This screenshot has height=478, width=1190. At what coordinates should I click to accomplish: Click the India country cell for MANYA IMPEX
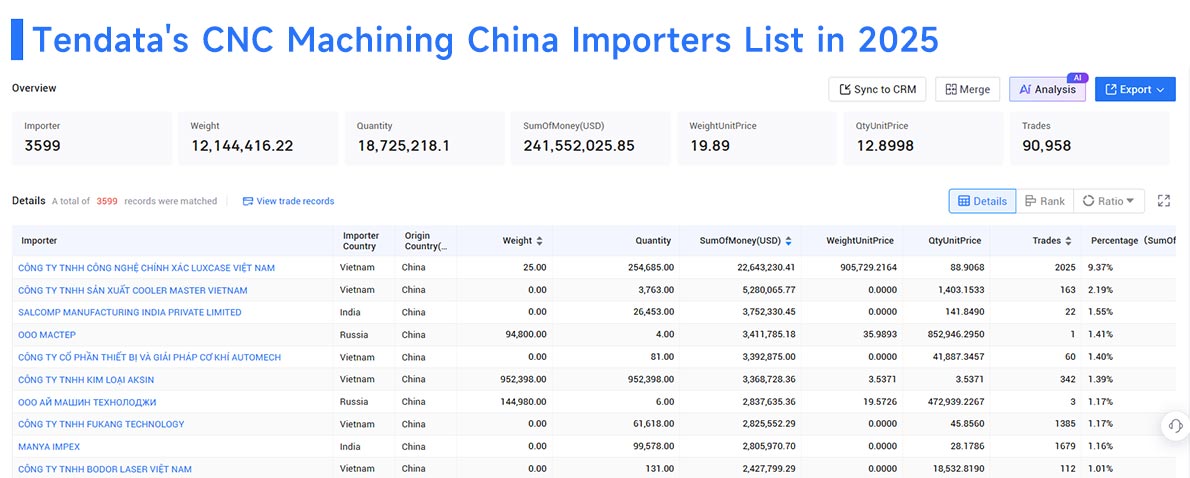click(351, 446)
